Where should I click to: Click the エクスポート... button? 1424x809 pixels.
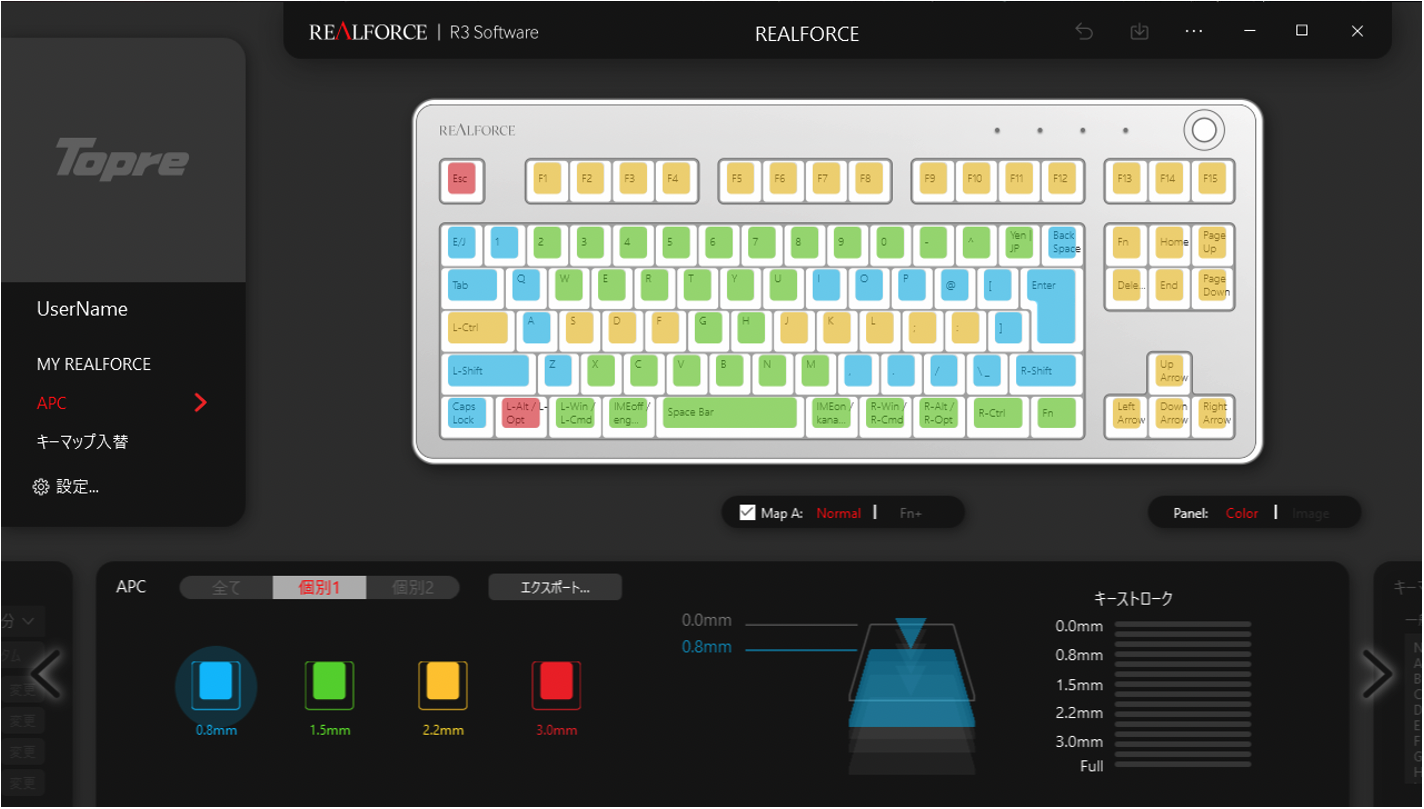[555, 587]
